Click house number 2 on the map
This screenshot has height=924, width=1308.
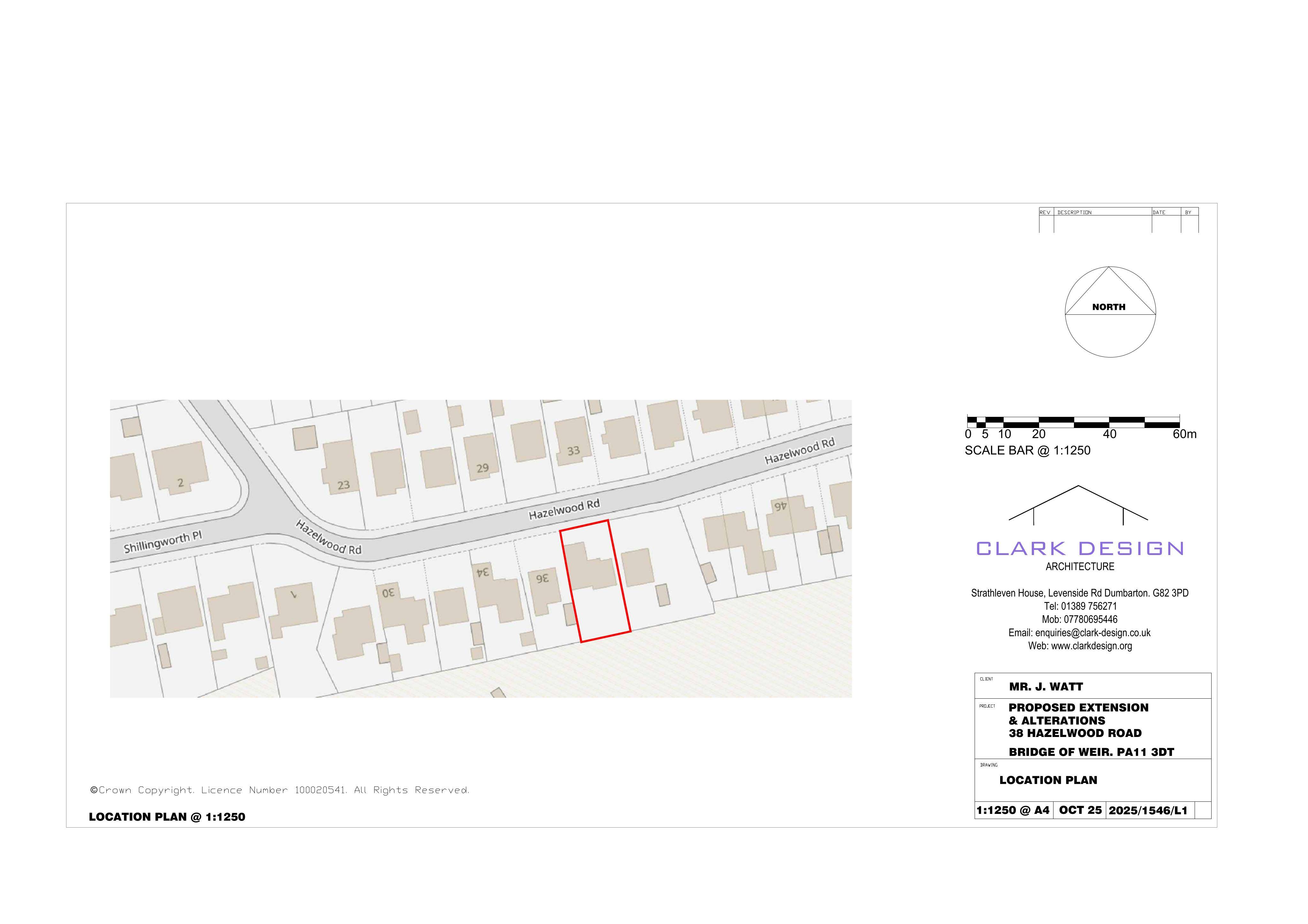[x=181, y=483]
